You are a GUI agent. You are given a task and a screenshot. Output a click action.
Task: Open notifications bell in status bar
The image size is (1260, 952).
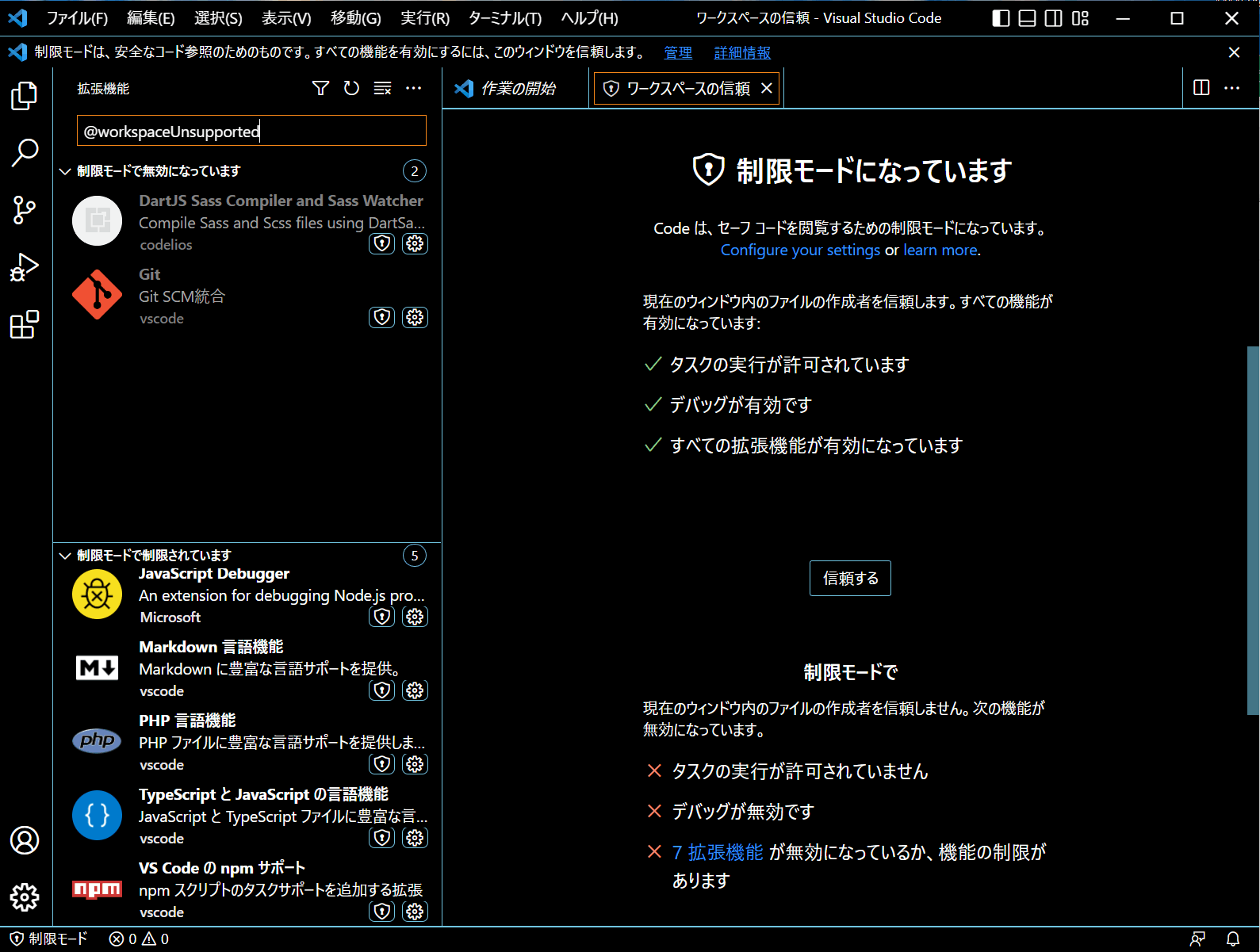[x=1233, y=939]
